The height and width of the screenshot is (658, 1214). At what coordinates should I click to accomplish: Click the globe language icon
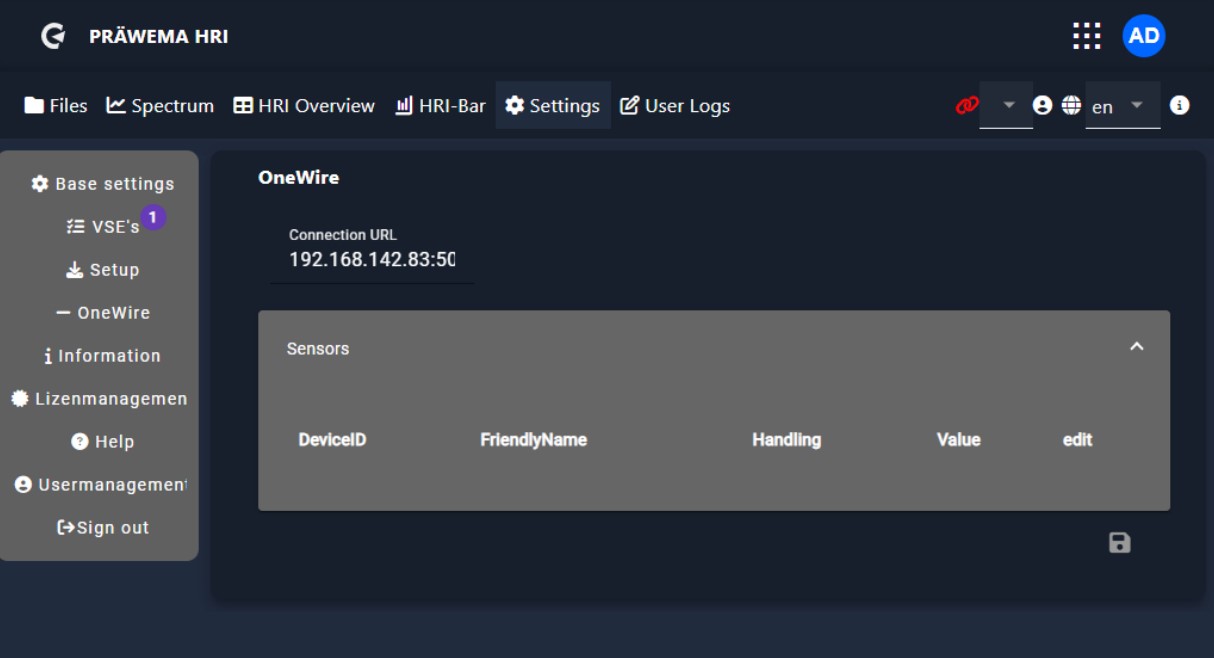point(1071,105)
